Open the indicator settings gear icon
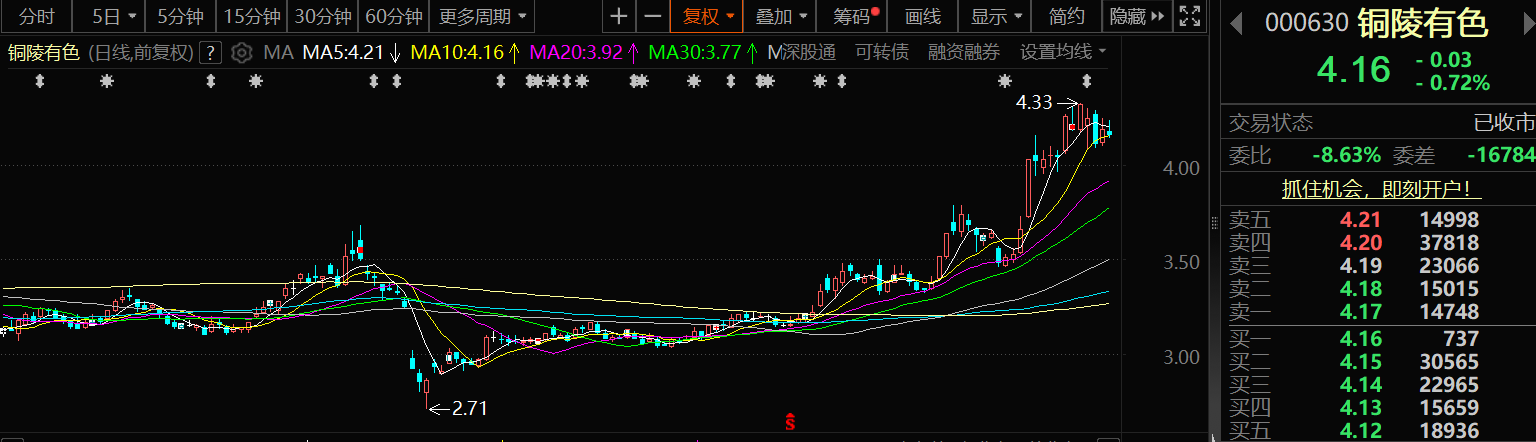 (x=241, y=53)
